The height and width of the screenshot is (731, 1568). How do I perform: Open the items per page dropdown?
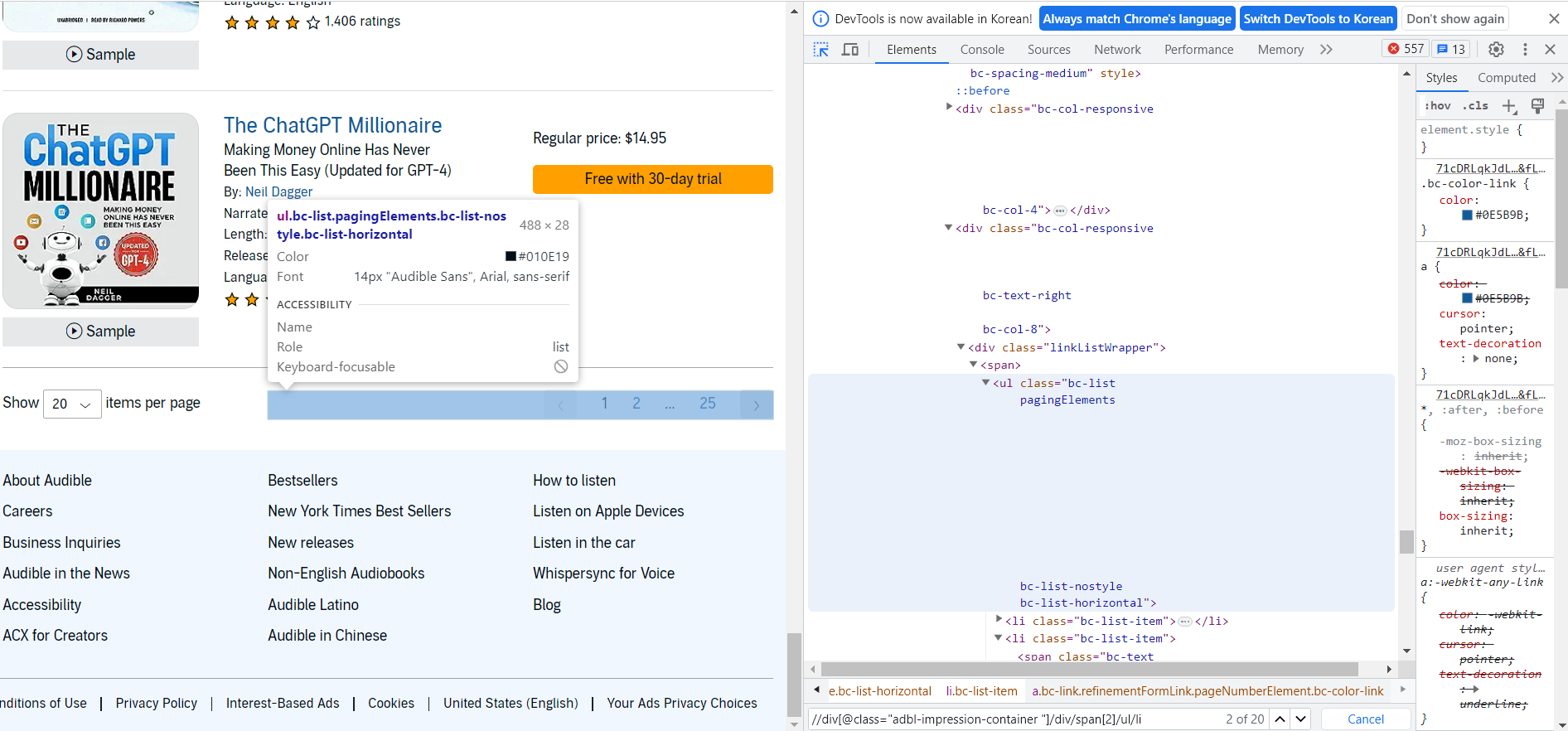coord(72,404)
